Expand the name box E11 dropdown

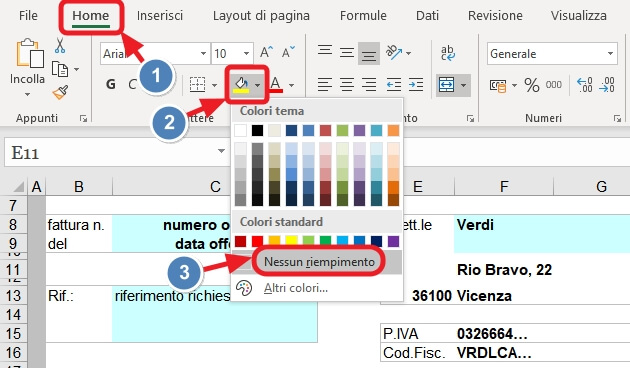(x=221, y=151)
